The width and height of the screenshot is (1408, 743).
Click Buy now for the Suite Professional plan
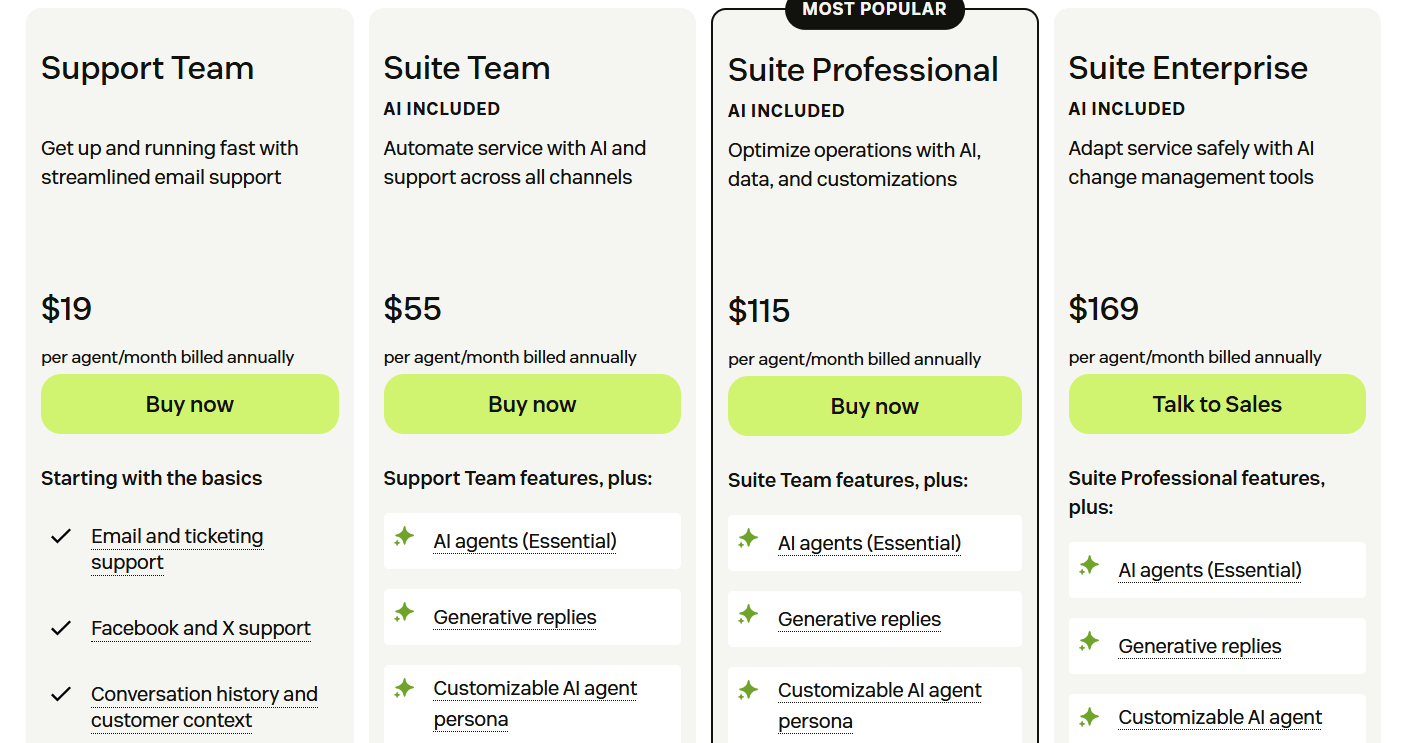(874, 406)
